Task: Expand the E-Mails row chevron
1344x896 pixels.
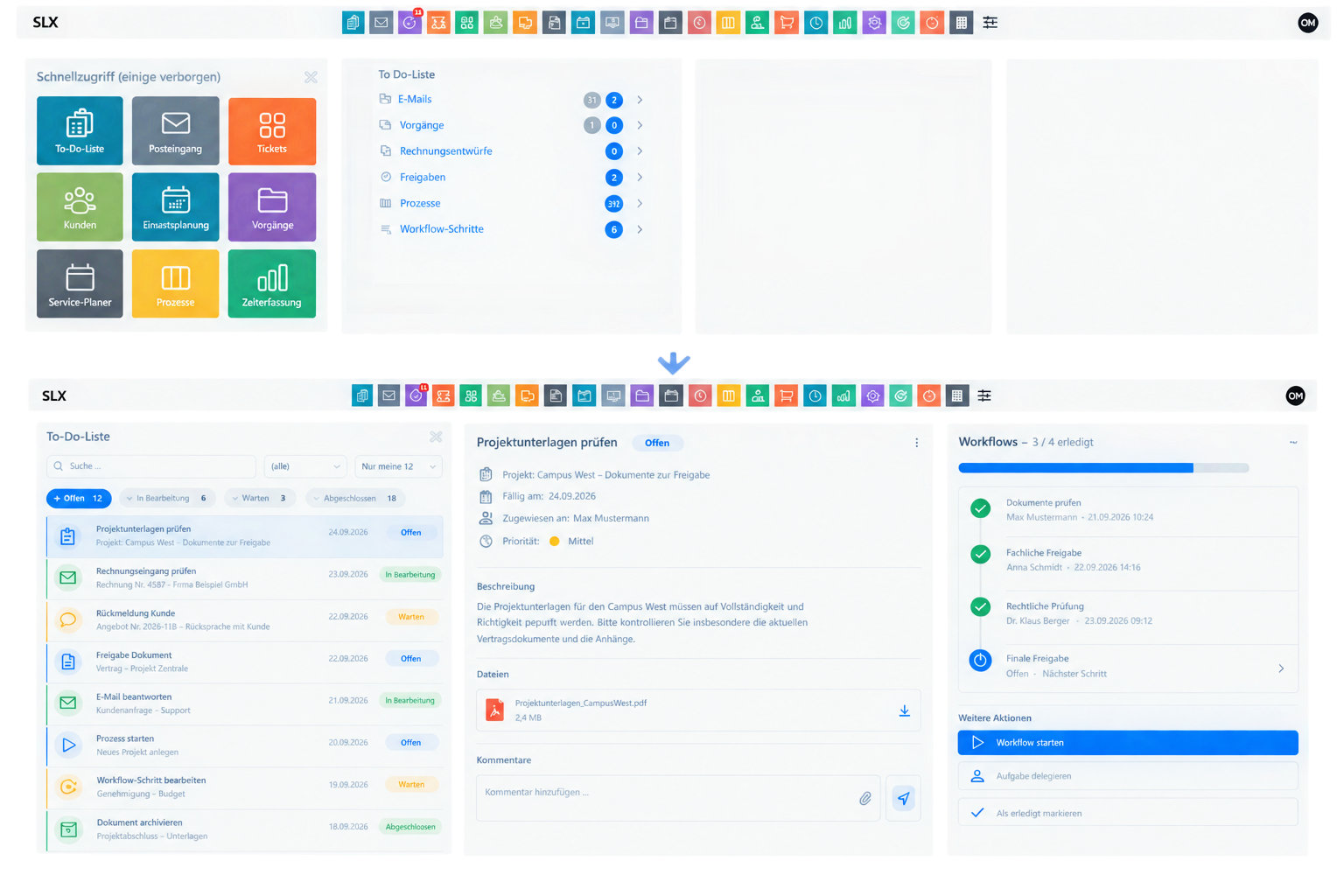Action: coord(640,100)
